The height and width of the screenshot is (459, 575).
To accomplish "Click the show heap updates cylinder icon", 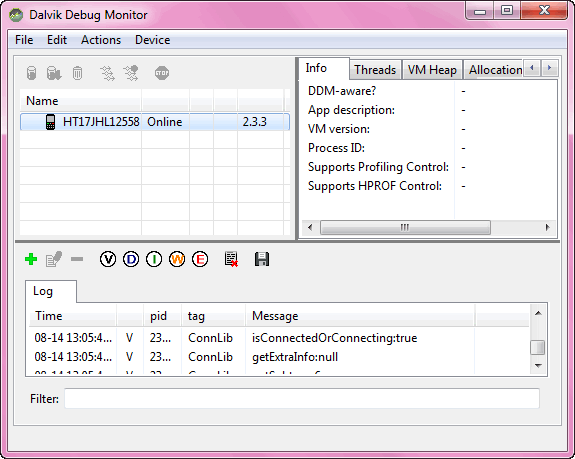I will click(x=32, y=73).
